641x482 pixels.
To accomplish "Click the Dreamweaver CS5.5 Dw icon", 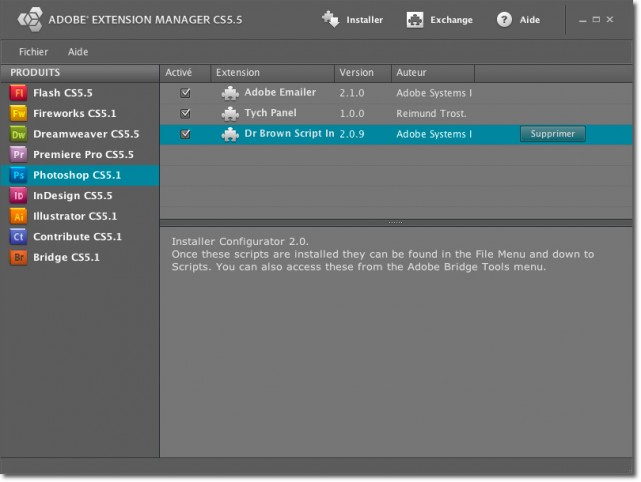I will [x=18, y=134].
